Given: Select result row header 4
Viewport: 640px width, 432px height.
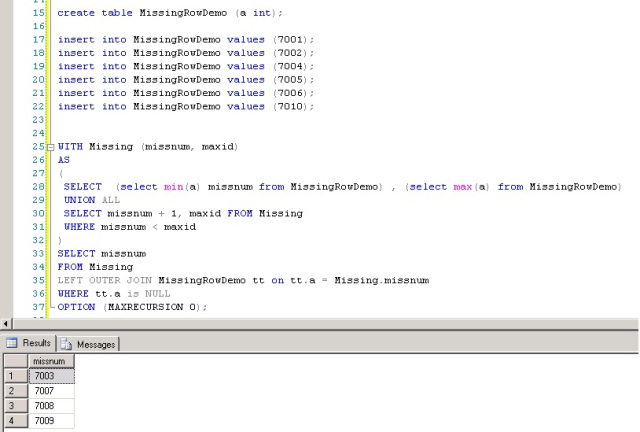Looking at the screenshot, I should coord(16,421).
